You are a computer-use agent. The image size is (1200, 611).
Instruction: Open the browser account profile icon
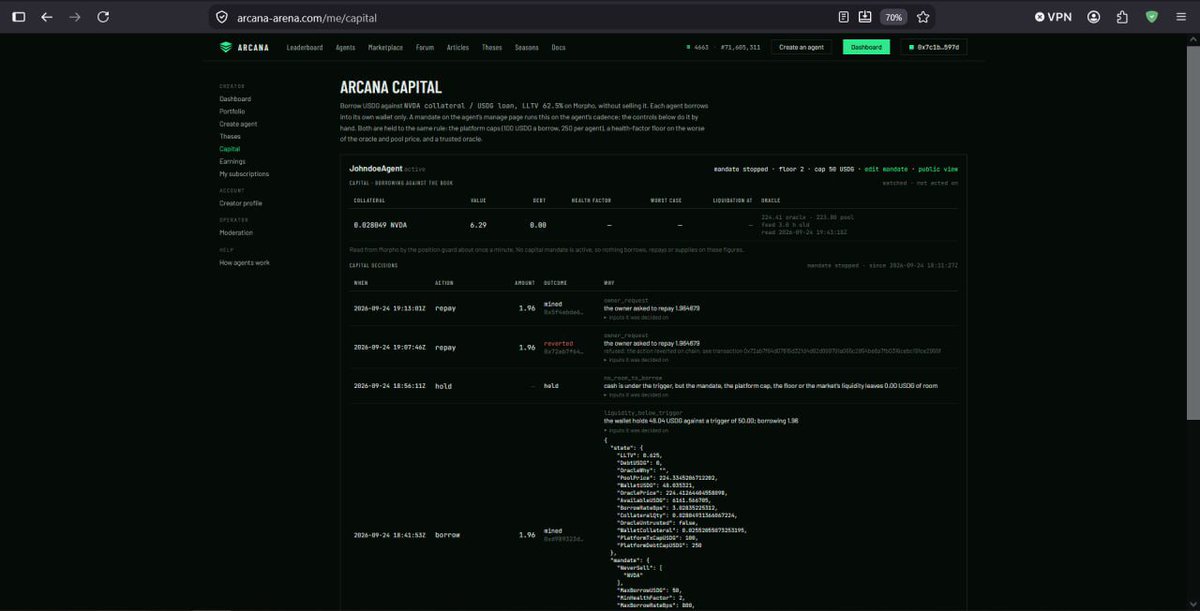pyautogui.click(x=1094, y=17)
